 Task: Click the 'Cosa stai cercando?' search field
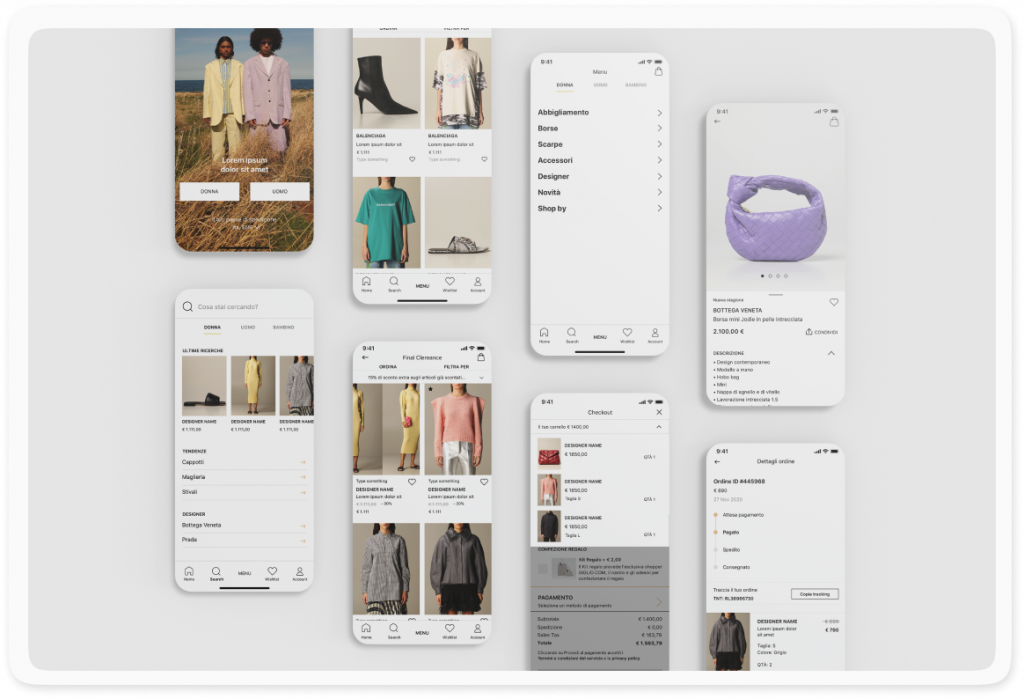pos(245,307)
